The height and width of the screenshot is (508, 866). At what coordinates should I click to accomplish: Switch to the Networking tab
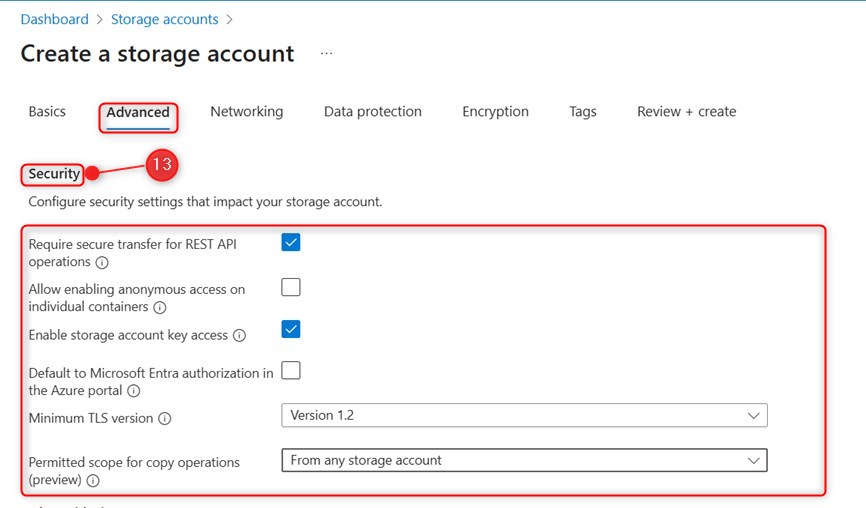pos(246,112)
